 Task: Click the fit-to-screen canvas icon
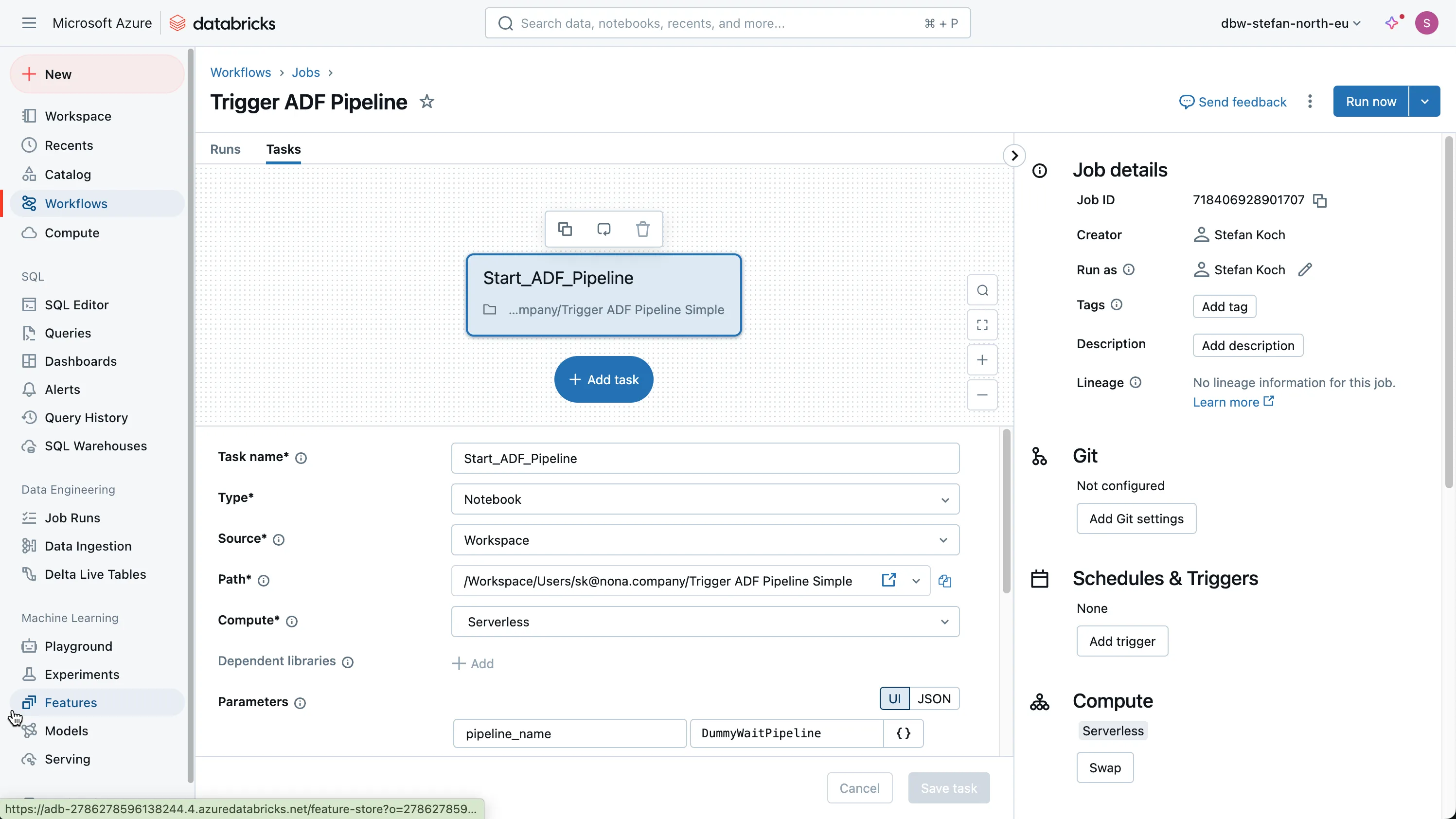point(982,325)
